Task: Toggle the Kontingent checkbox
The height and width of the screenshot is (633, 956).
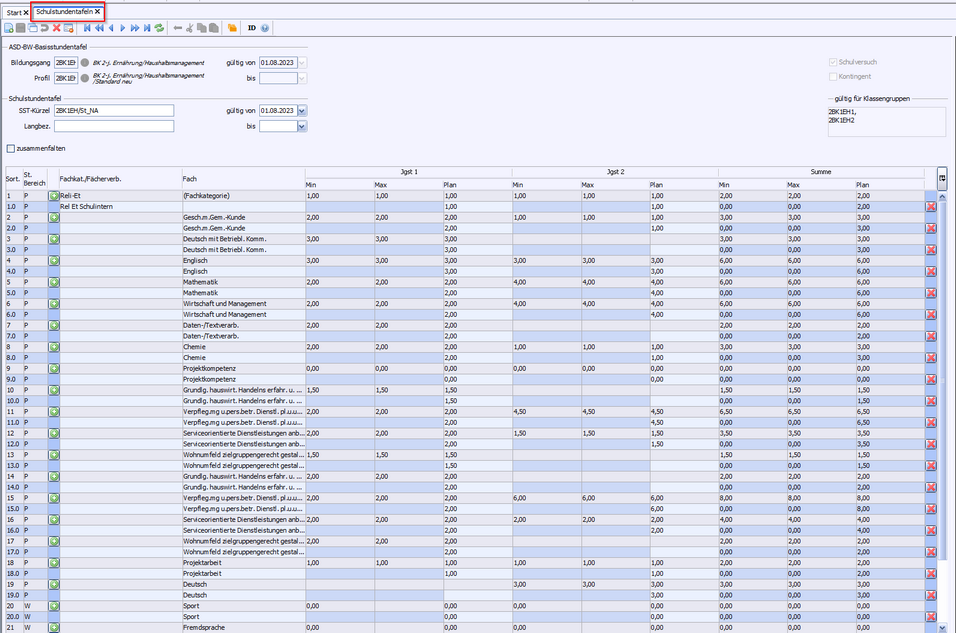Action: (833, 77)
